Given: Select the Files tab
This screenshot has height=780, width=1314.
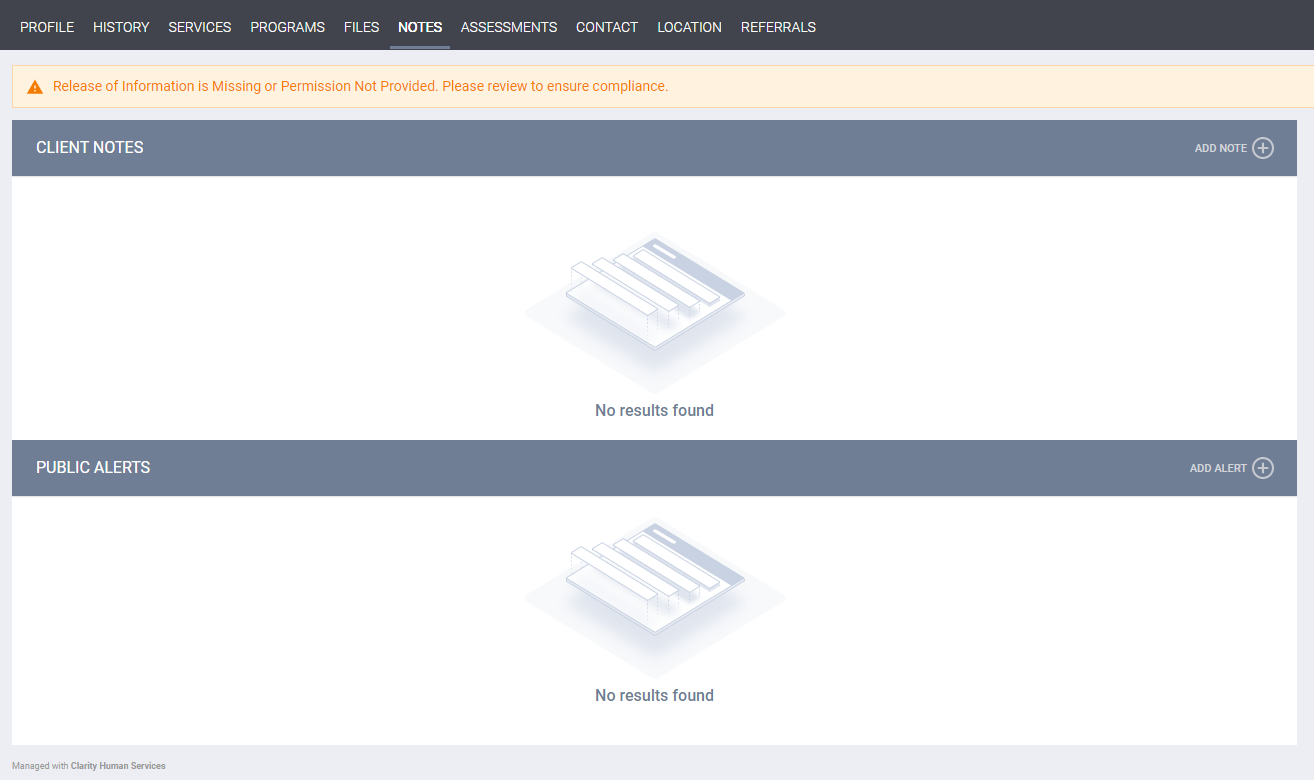Looking at the screenshot, I should 361,27.
